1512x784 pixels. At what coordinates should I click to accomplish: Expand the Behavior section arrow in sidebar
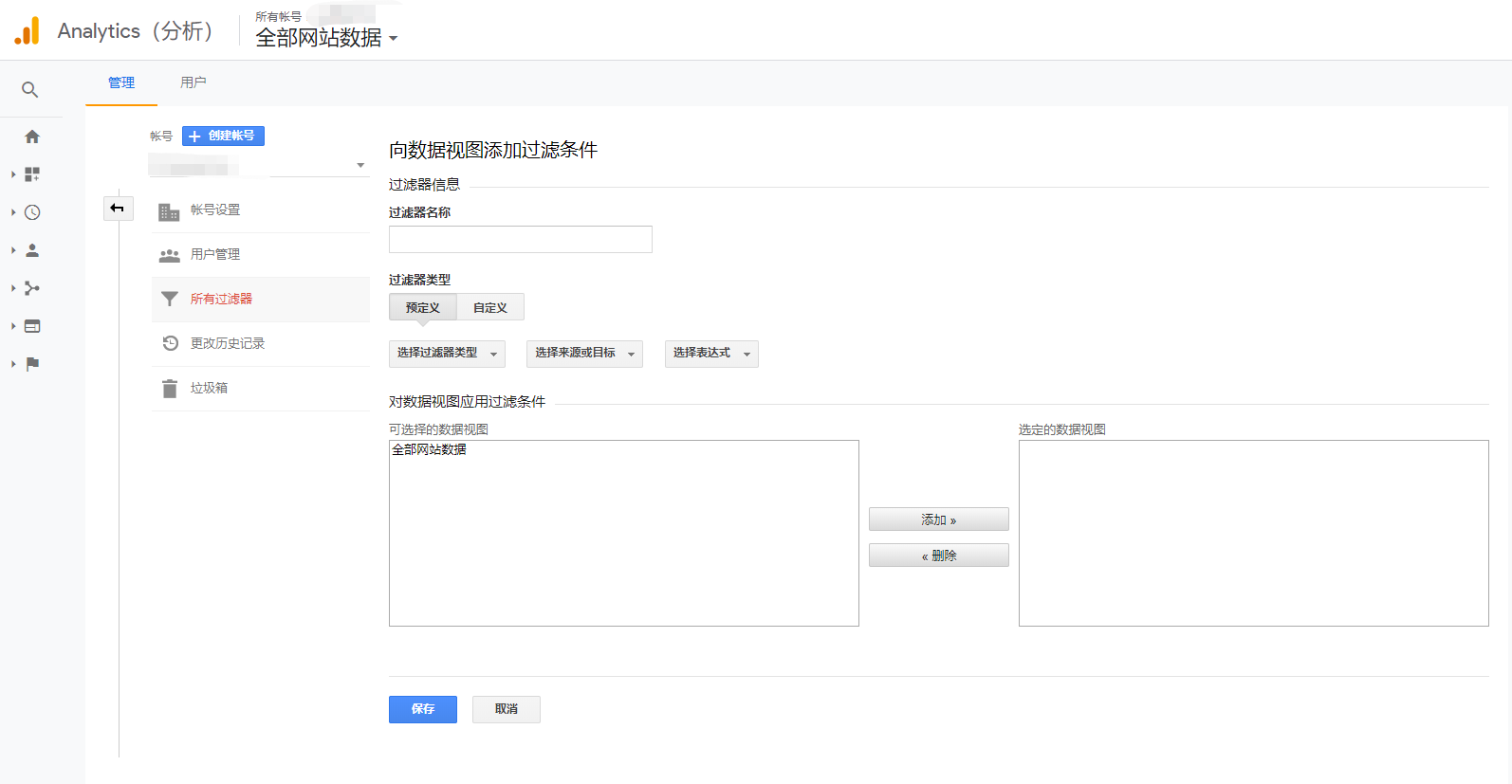13,326
